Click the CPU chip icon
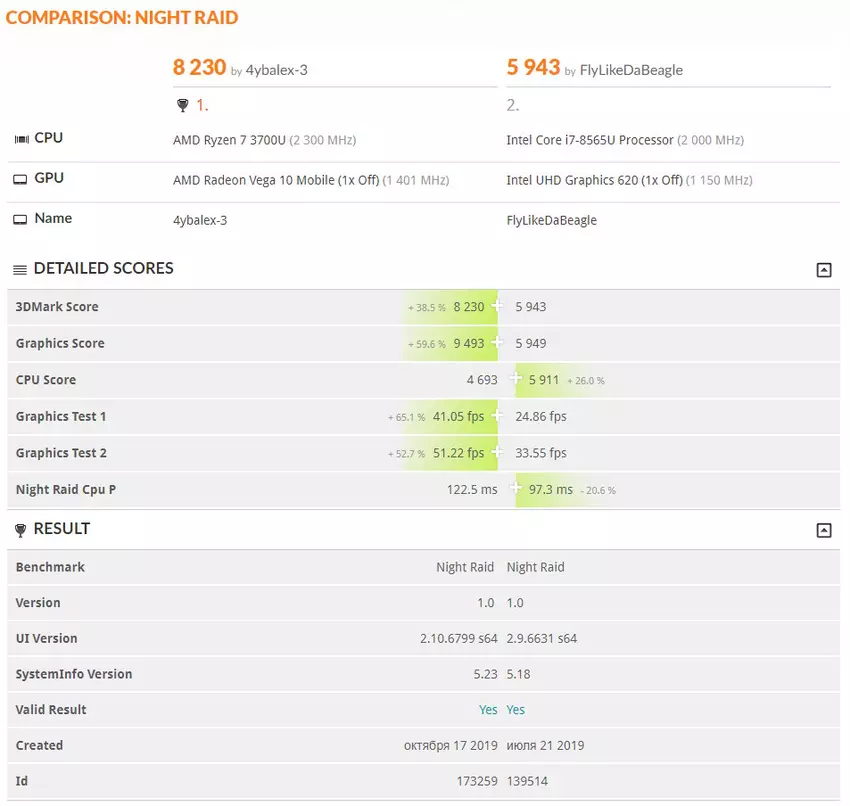The height and width of the screenshot is (806, 850). tap(20, 139)
